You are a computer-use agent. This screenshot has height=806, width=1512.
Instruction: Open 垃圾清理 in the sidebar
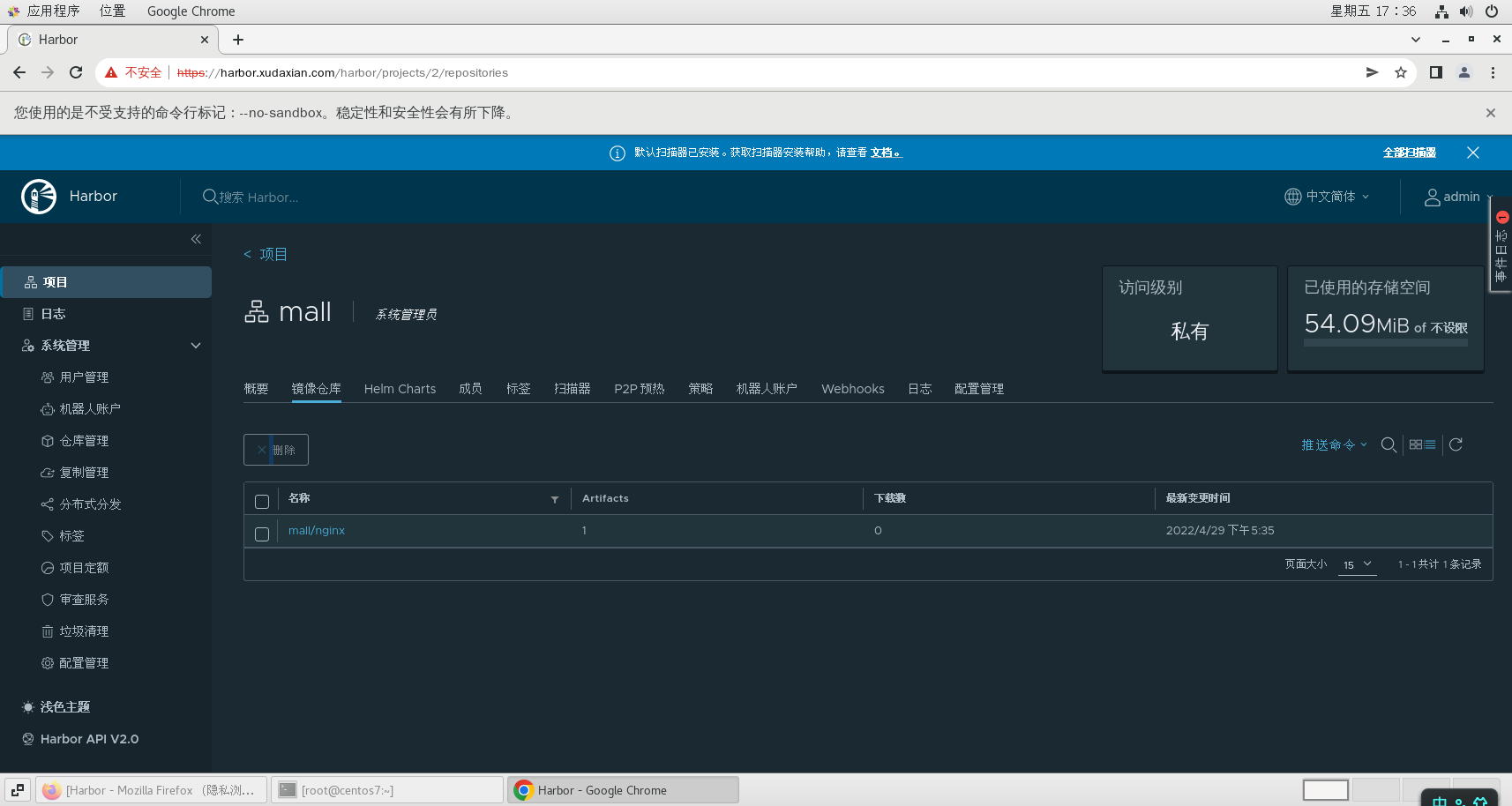tap(84, 631)
